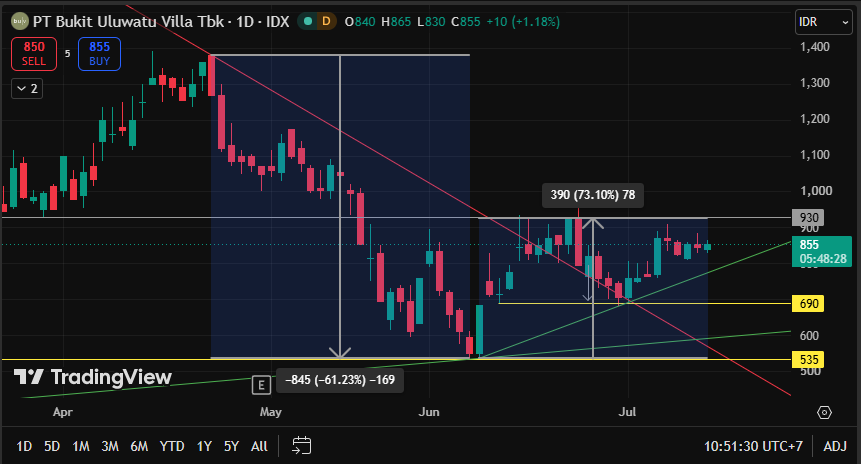This screenshot has width=861, height=464.
Task: Select the 5Y time range
Action: point(231,446)
